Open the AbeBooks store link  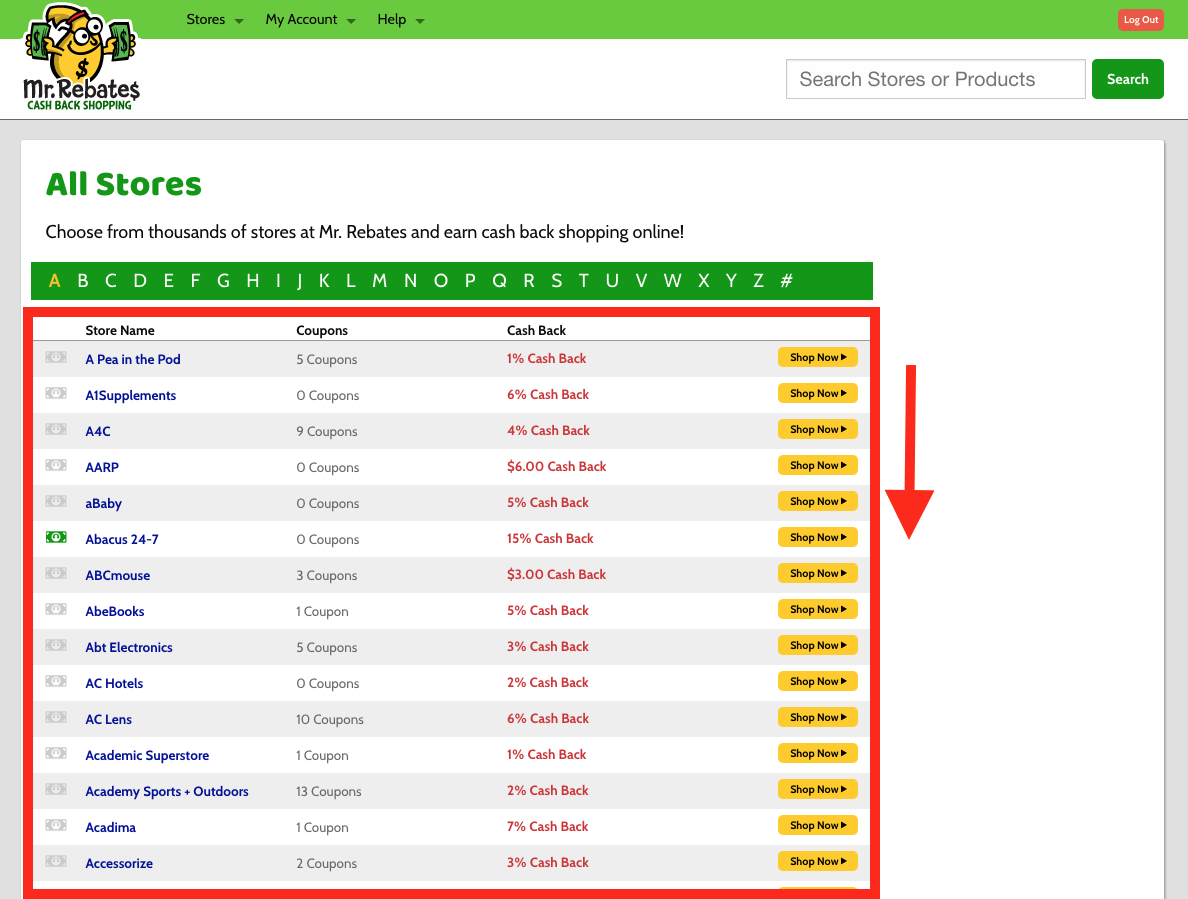[x=115, y=611]
